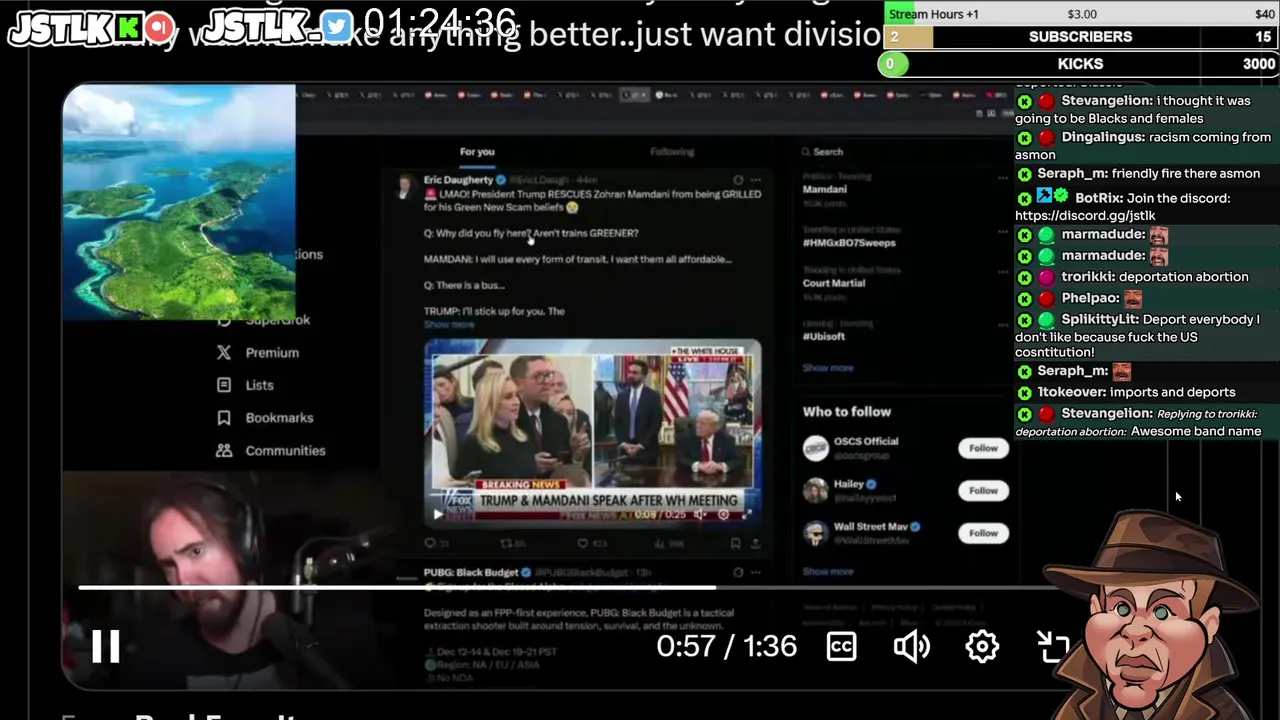
Task: Open the options menu for the Mamdani trend
Action: click(1002, 177)
